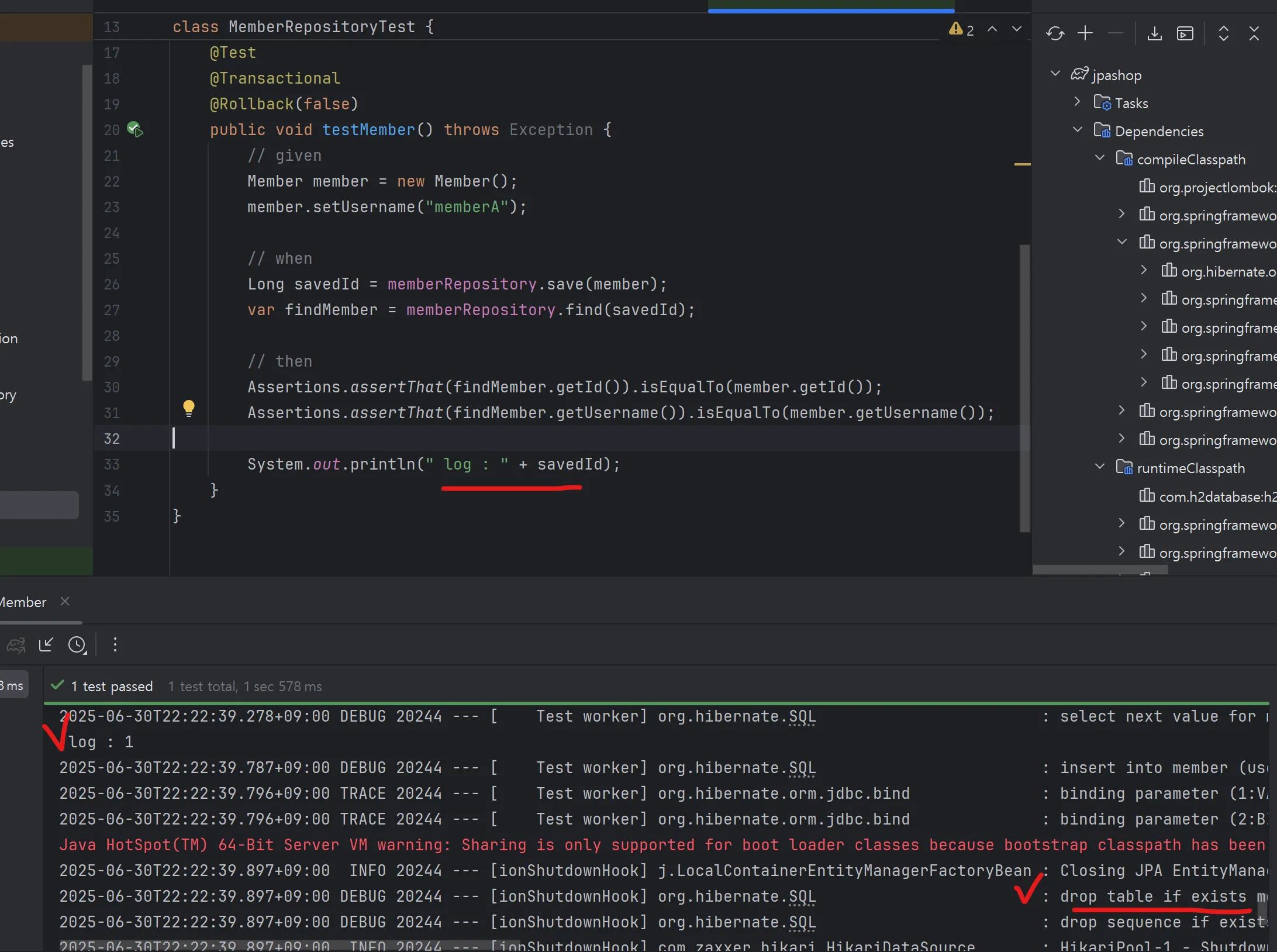Click "memberA" string literal
Viewport: 1277px width, 952px height.
click(467, 207)
